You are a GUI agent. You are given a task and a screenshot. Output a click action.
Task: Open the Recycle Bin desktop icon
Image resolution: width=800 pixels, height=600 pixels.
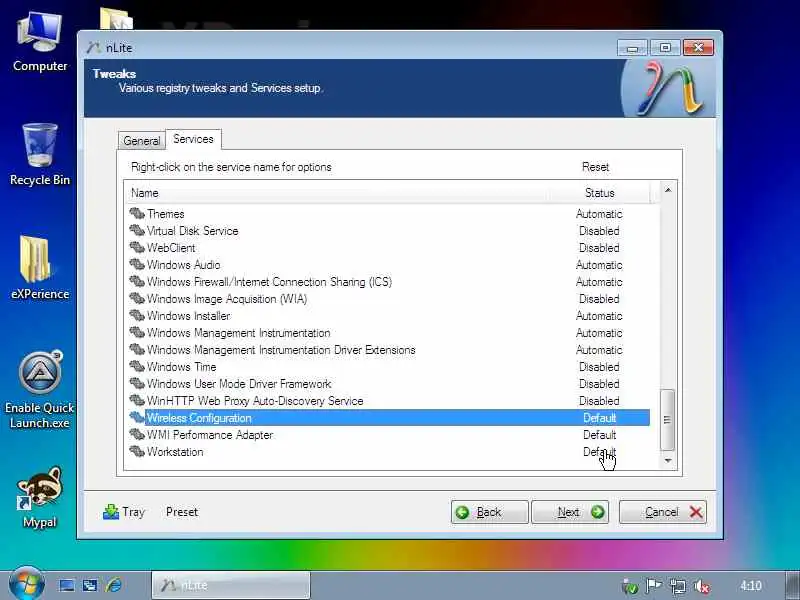point(40,155)
